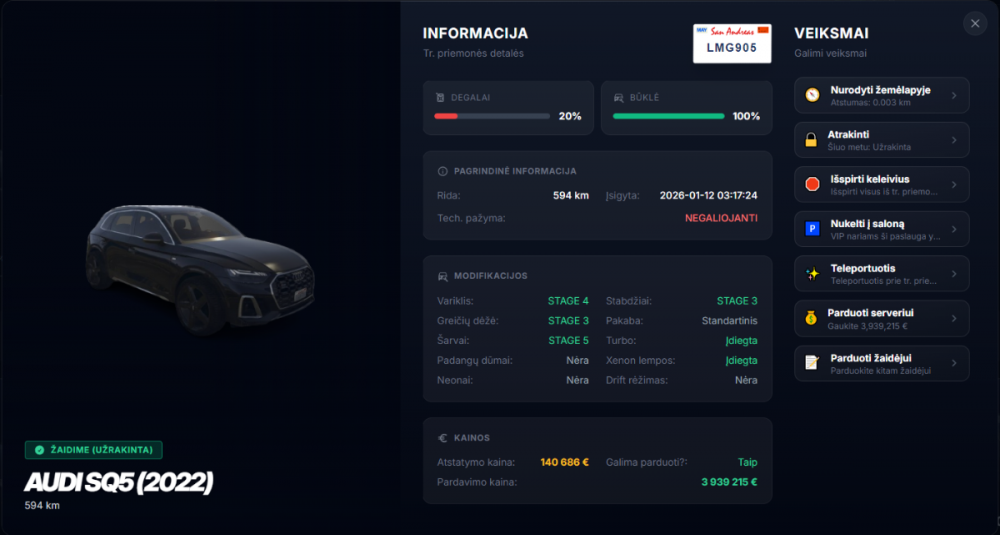The height and width of the screenshot is (535, 1000).
Task: Click the red stop icon for Išspirti keleivius
Action: tap(812, 184)
